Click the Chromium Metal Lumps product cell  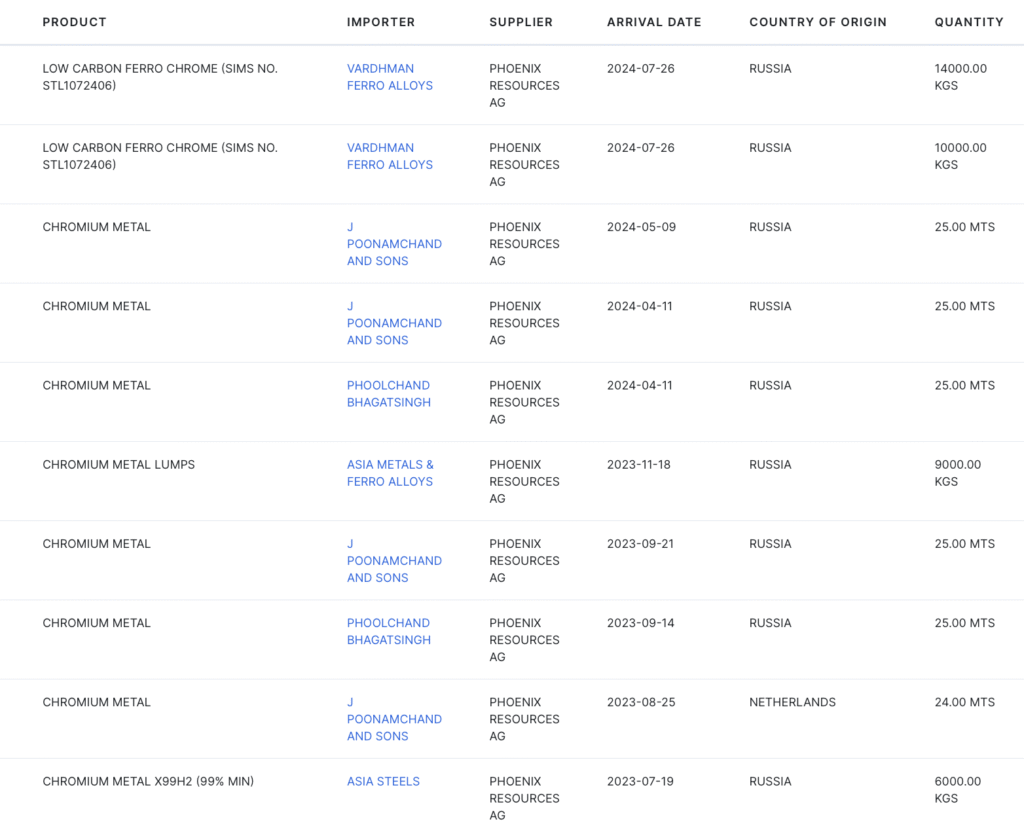coord(118,465)
